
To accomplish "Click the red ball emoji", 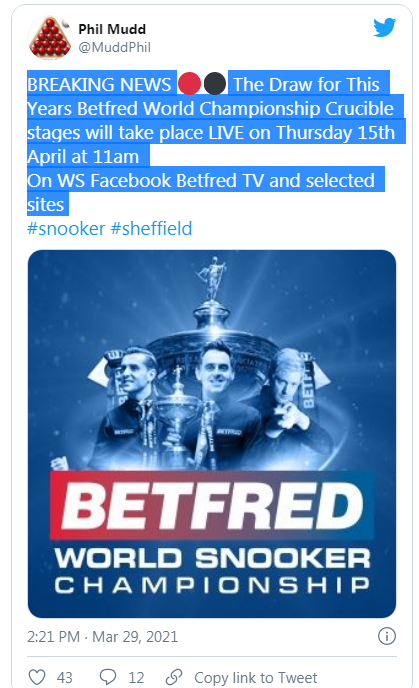I will 189,83.
